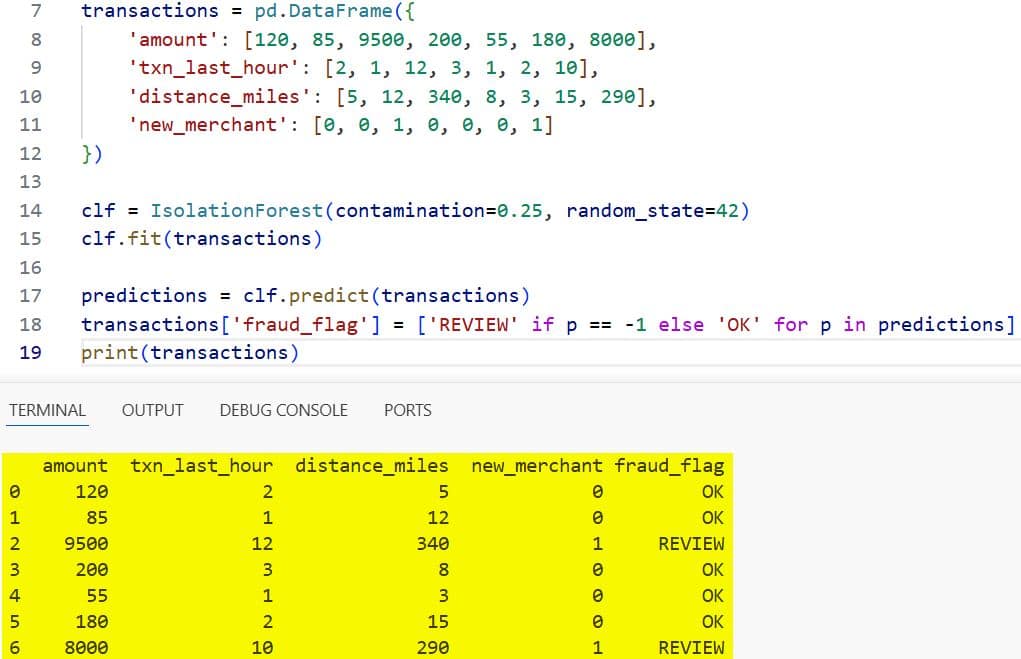Switch to DEBUG CONSOLE tab
The height and width of the screenshot is (659, 1021).
[x=284, y=410]
